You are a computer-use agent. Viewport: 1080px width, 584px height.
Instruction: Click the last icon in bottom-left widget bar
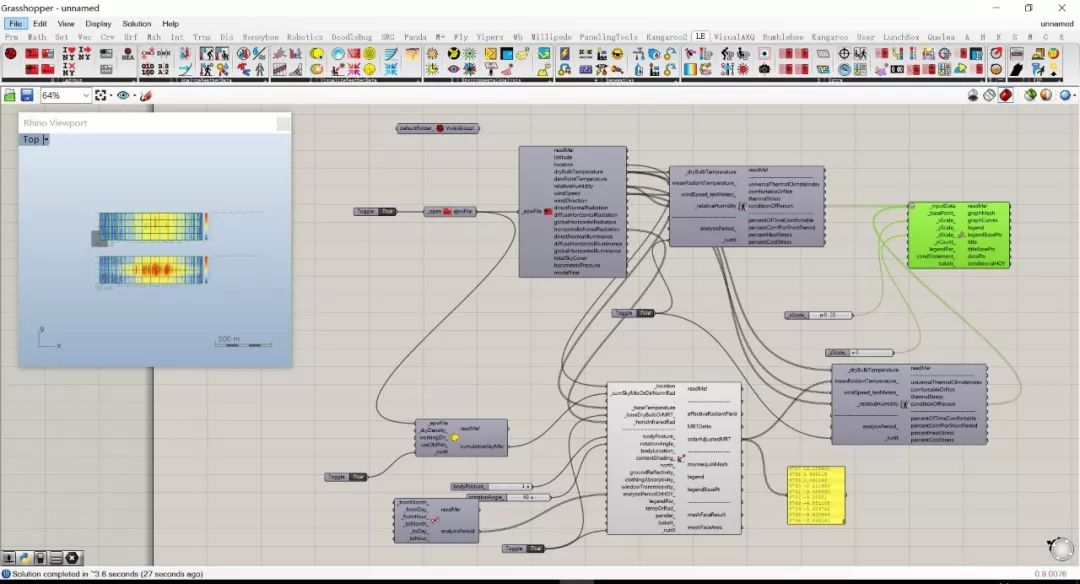click(72, 558)
